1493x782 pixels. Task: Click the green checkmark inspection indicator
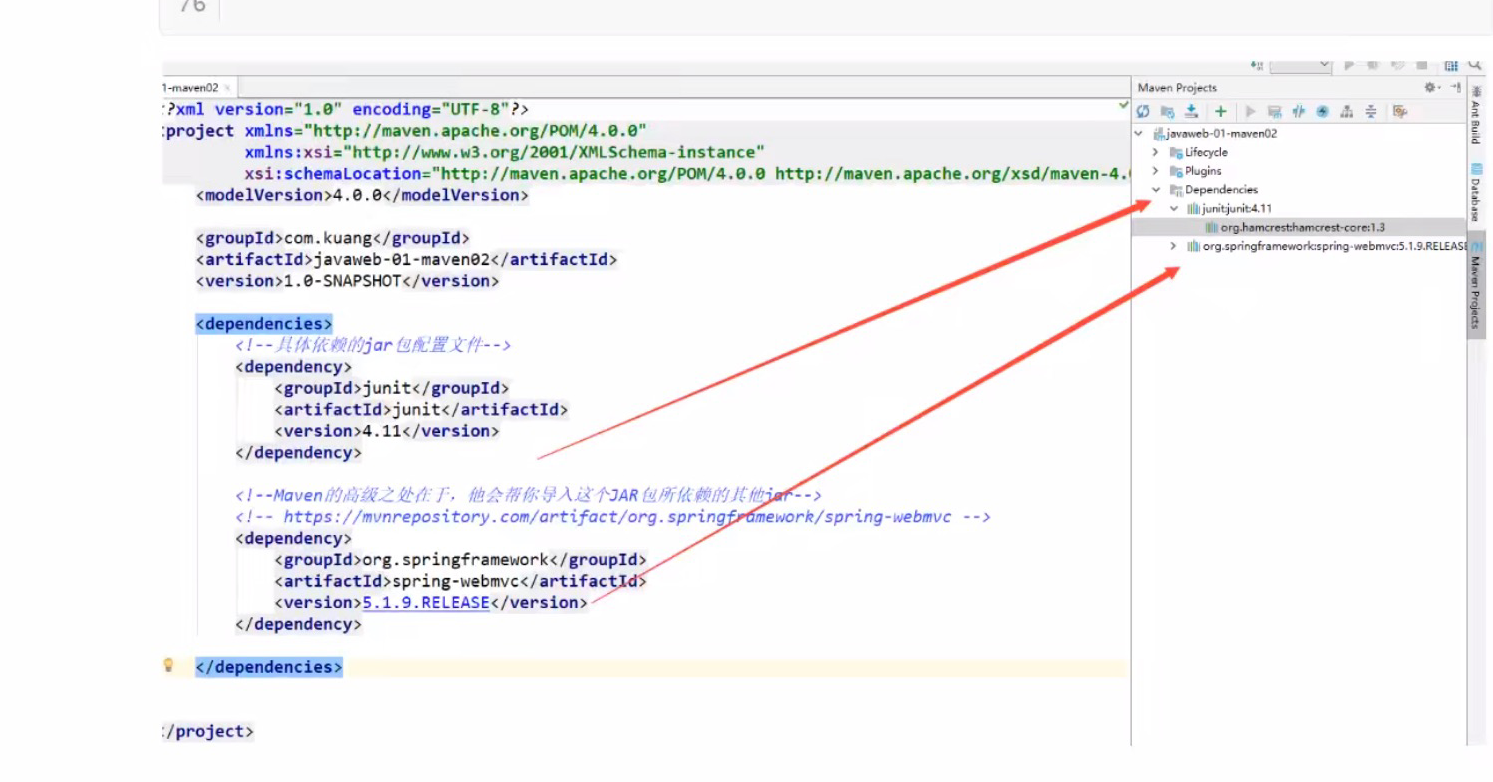point(1124,105)
